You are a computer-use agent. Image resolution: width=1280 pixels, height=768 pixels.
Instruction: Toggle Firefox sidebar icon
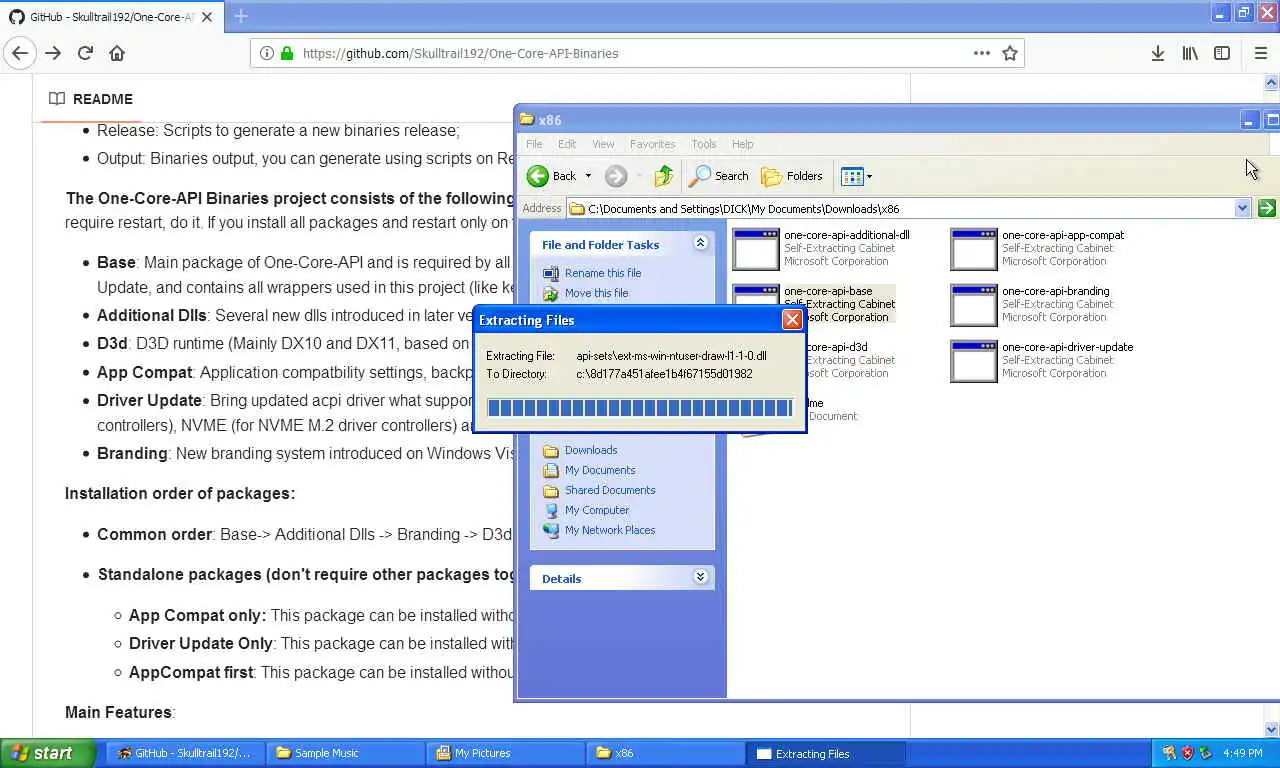click(1222, 53)
